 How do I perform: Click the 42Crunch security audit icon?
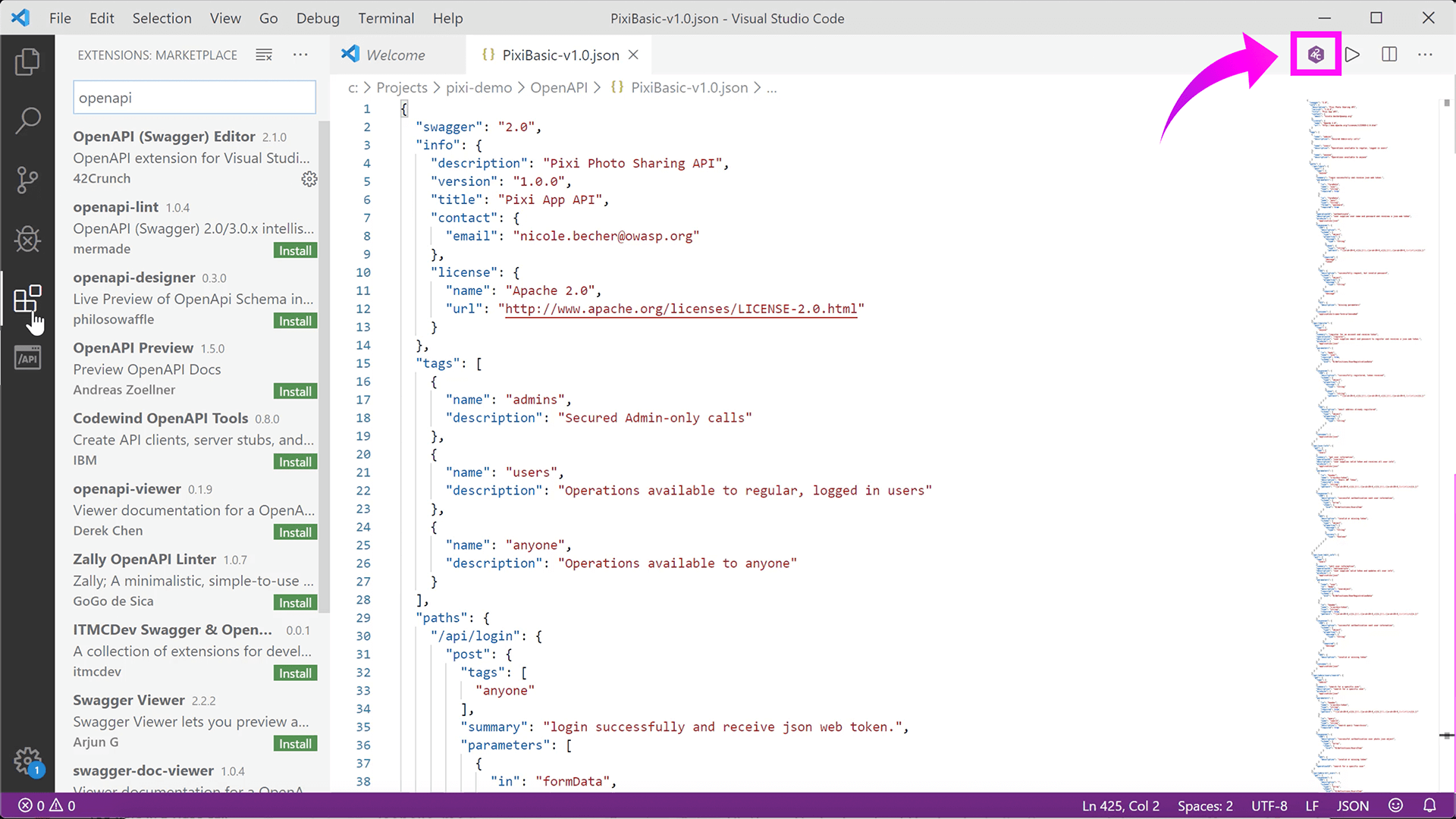click(1316, 55)
